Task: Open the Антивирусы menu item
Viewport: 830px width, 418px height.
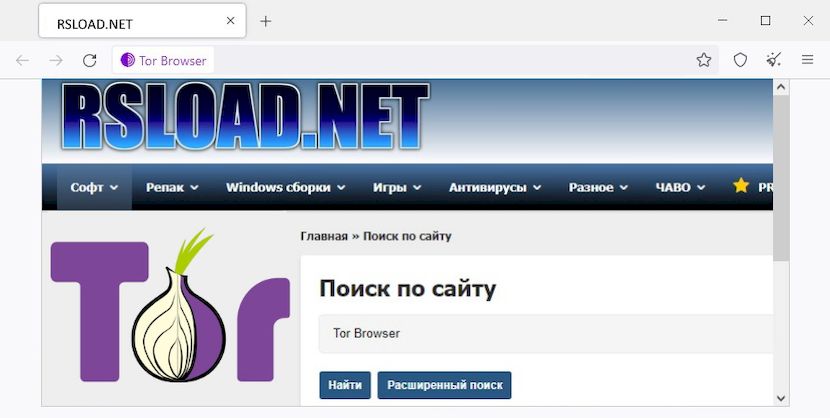Action: click(494, 187)
